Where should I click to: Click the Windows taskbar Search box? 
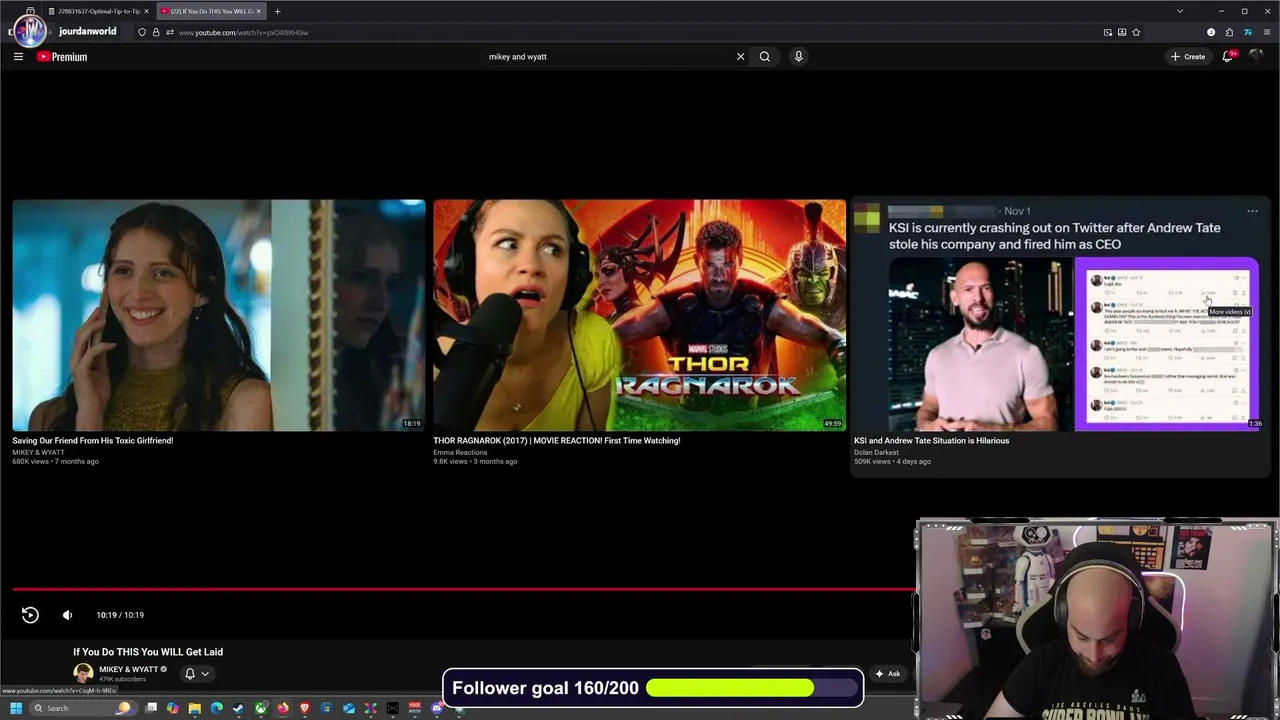point(83,708)
